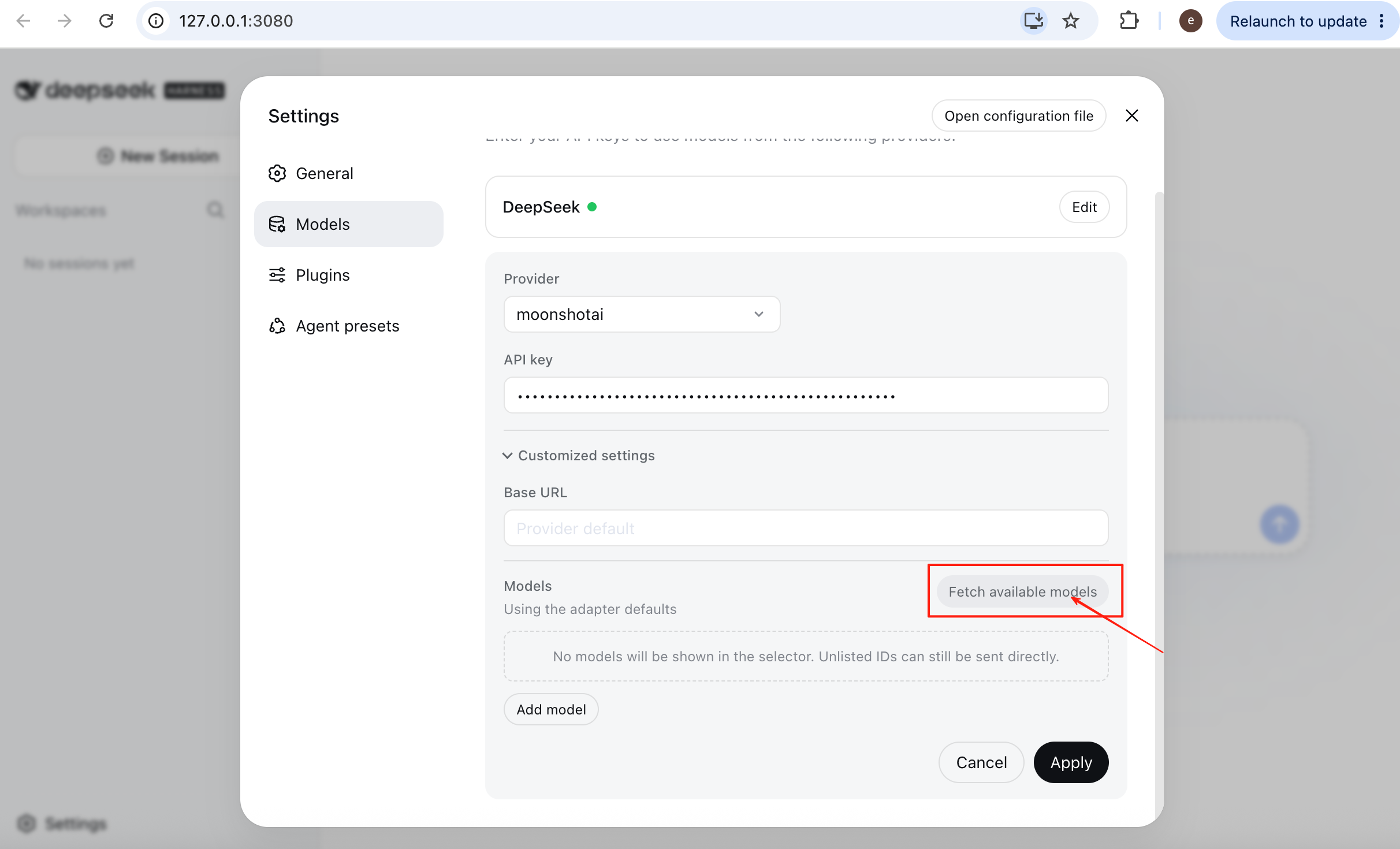Cancel the provider changes
Screen dimensions: 1400x849
981,762
